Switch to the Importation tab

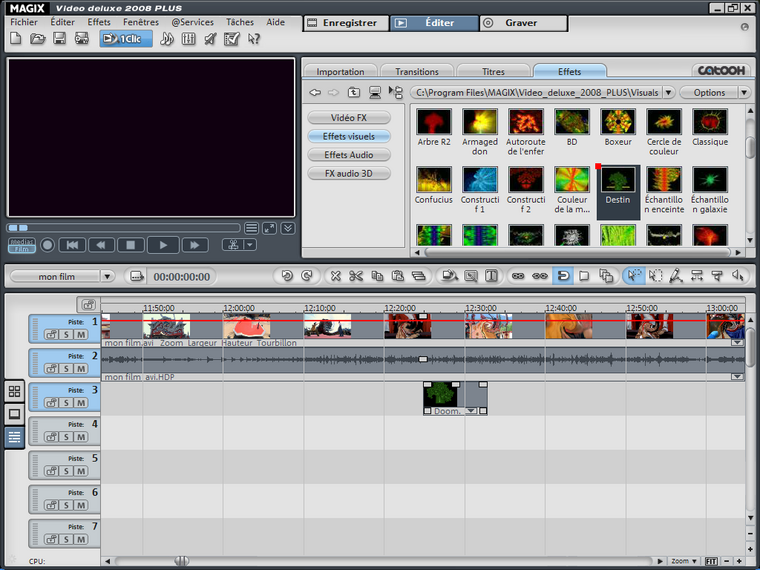point(340,71)
